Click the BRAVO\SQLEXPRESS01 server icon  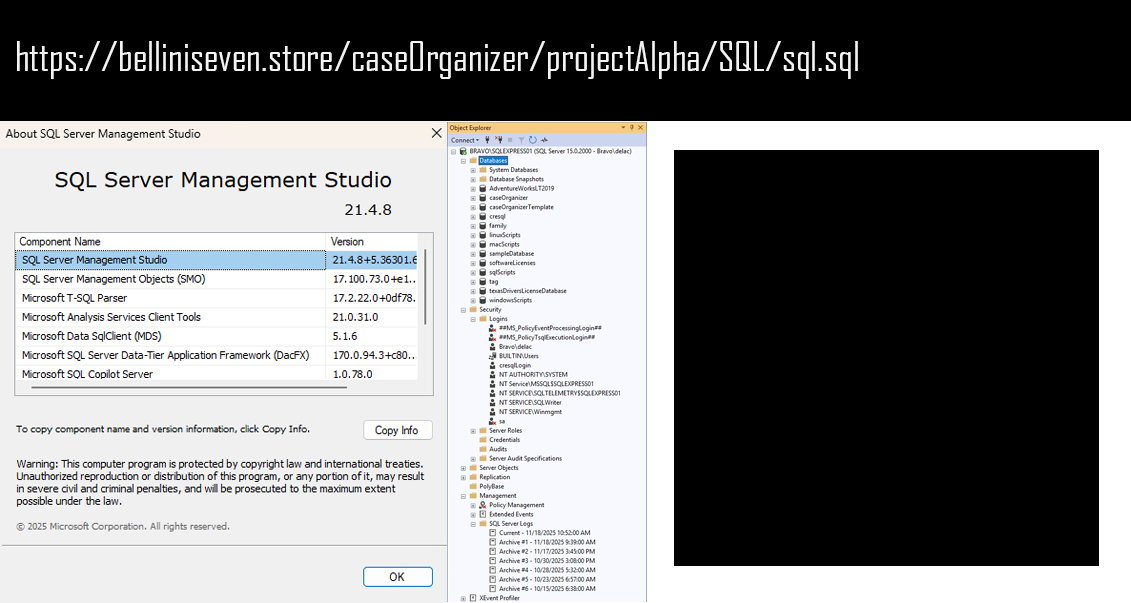463,151
